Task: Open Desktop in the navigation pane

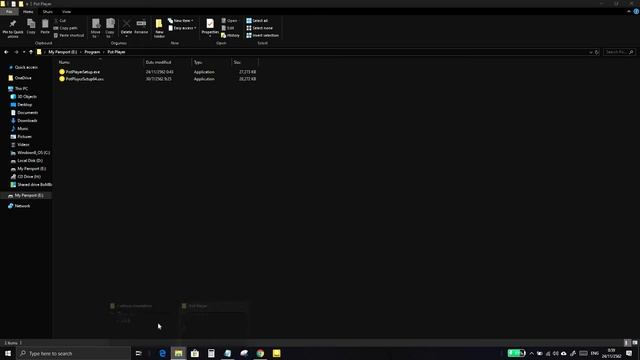Action: [x=24, y=104]
